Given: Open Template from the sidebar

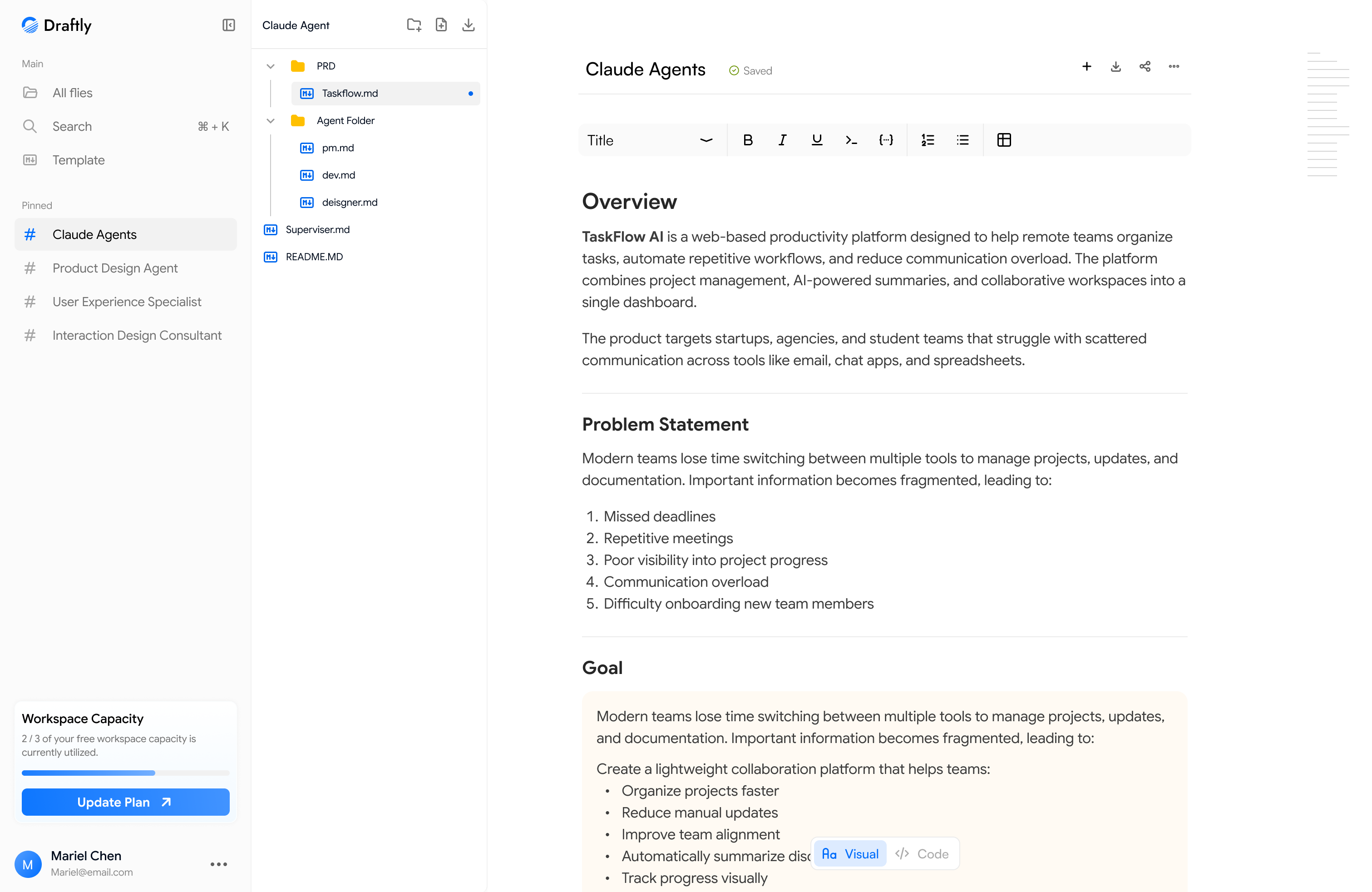Looking at the screenshot, I should 126,160.
